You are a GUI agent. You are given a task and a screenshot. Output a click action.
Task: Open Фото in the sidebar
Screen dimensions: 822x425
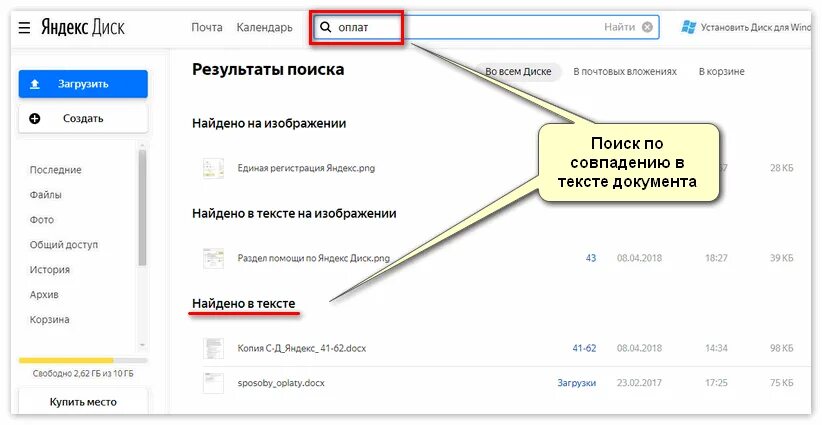[x=42, y=220]
